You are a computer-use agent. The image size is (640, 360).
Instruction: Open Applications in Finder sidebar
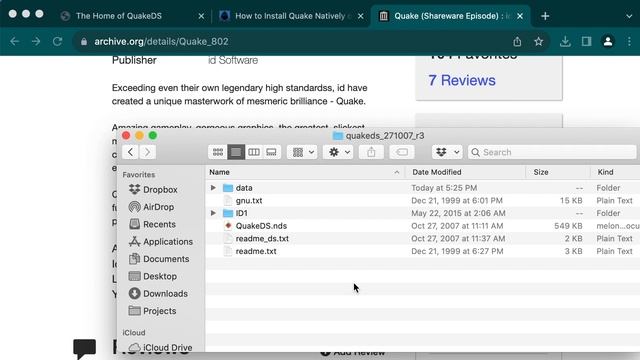(160, 242)
